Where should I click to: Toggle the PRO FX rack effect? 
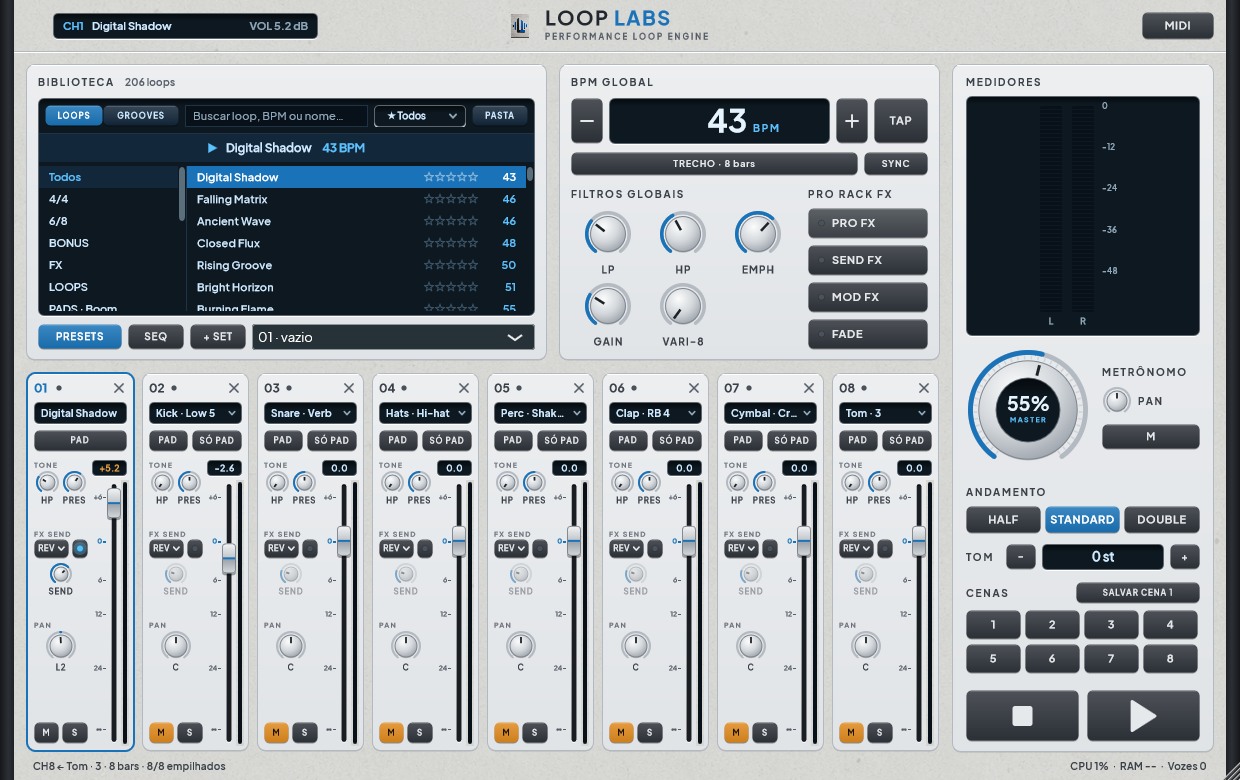coord(867,223)
